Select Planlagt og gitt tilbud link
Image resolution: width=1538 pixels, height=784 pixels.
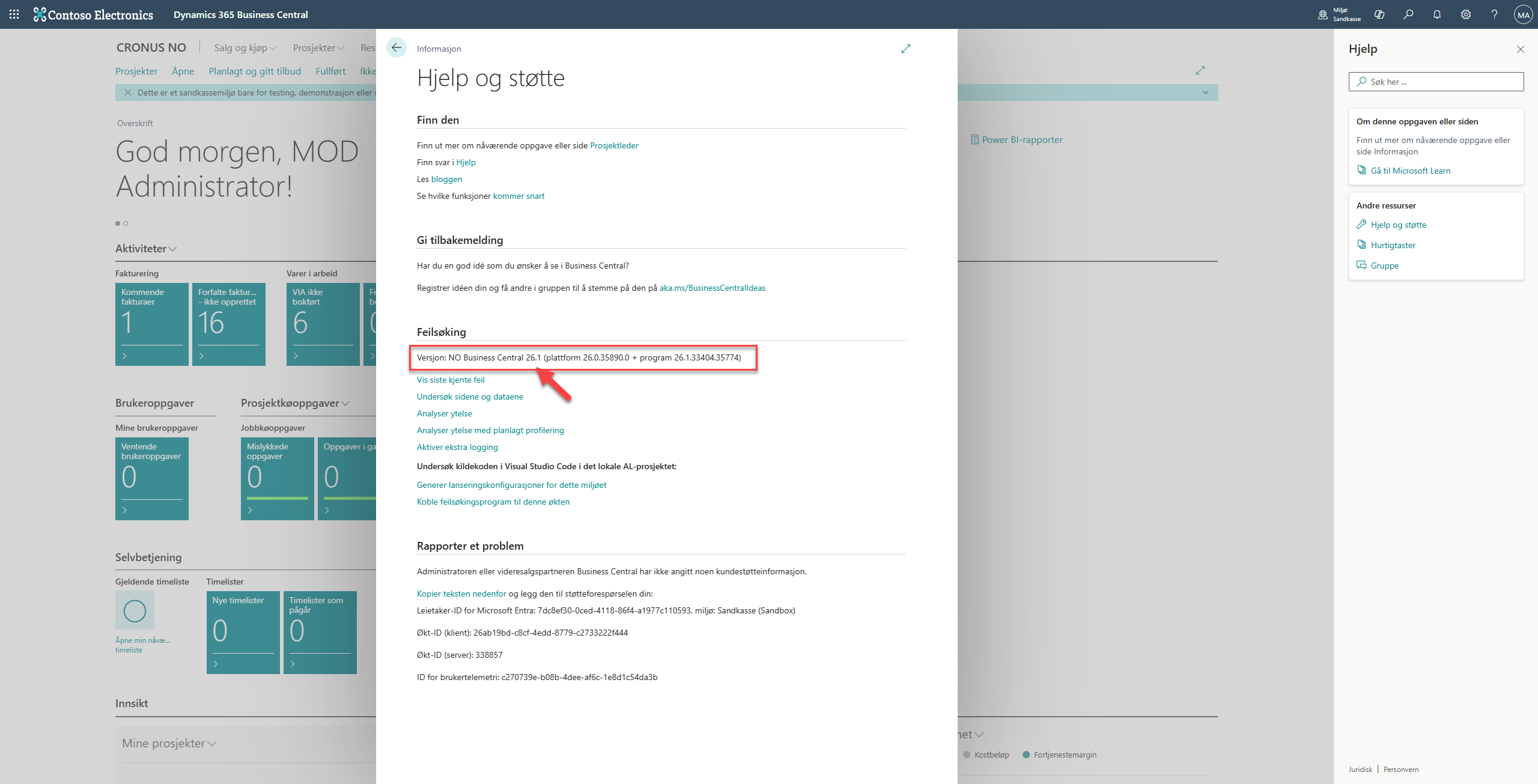[255, 71]
